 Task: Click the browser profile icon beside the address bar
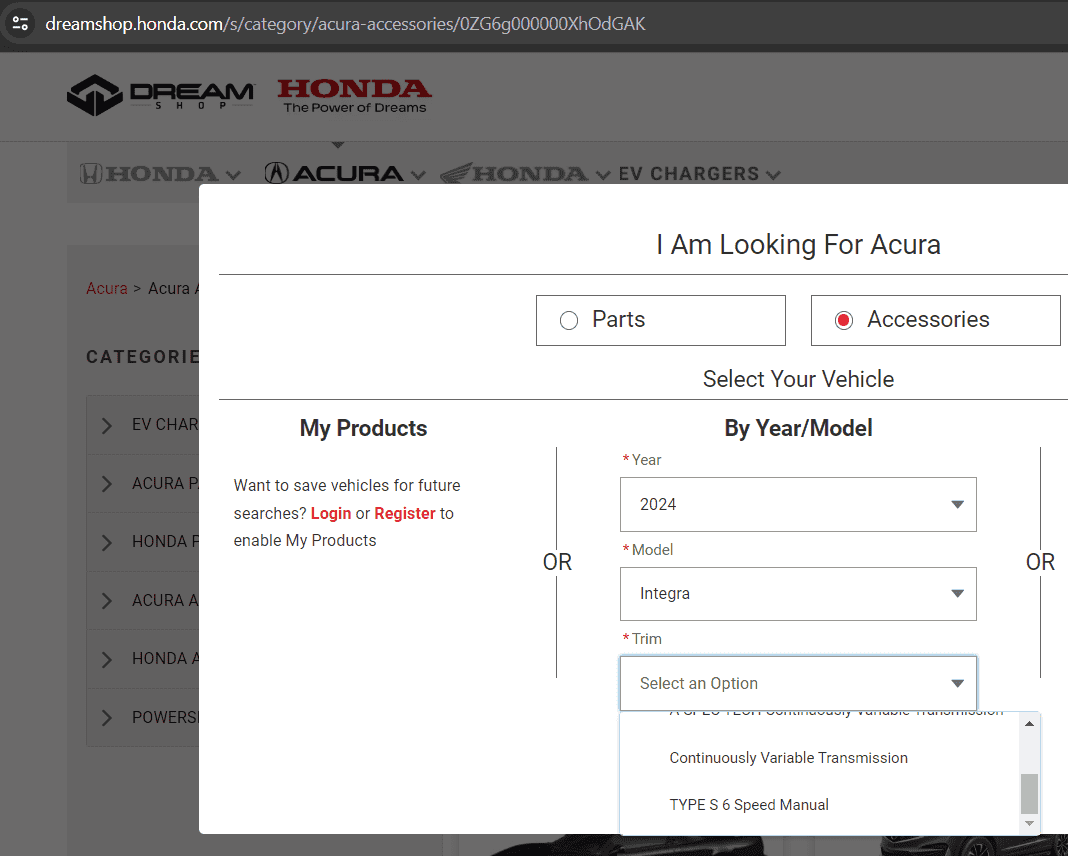20,23
